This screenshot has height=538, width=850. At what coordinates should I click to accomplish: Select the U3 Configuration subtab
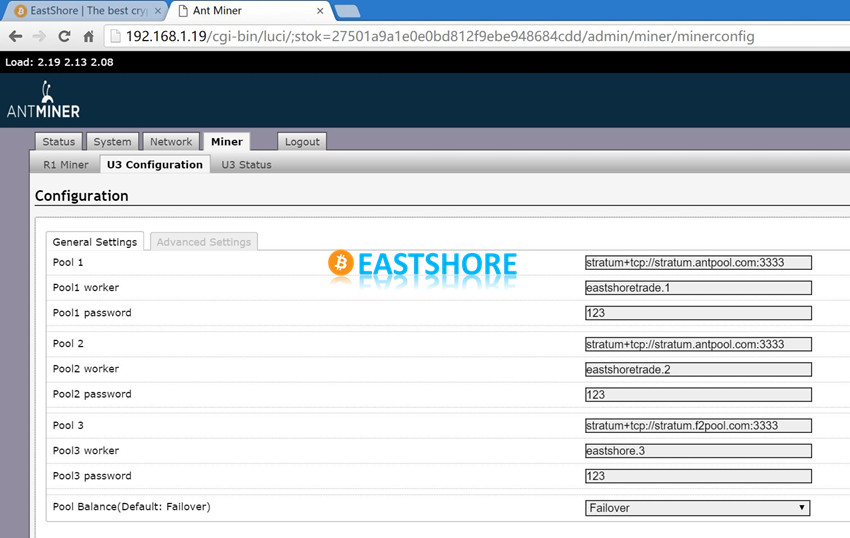pos(155,164)
